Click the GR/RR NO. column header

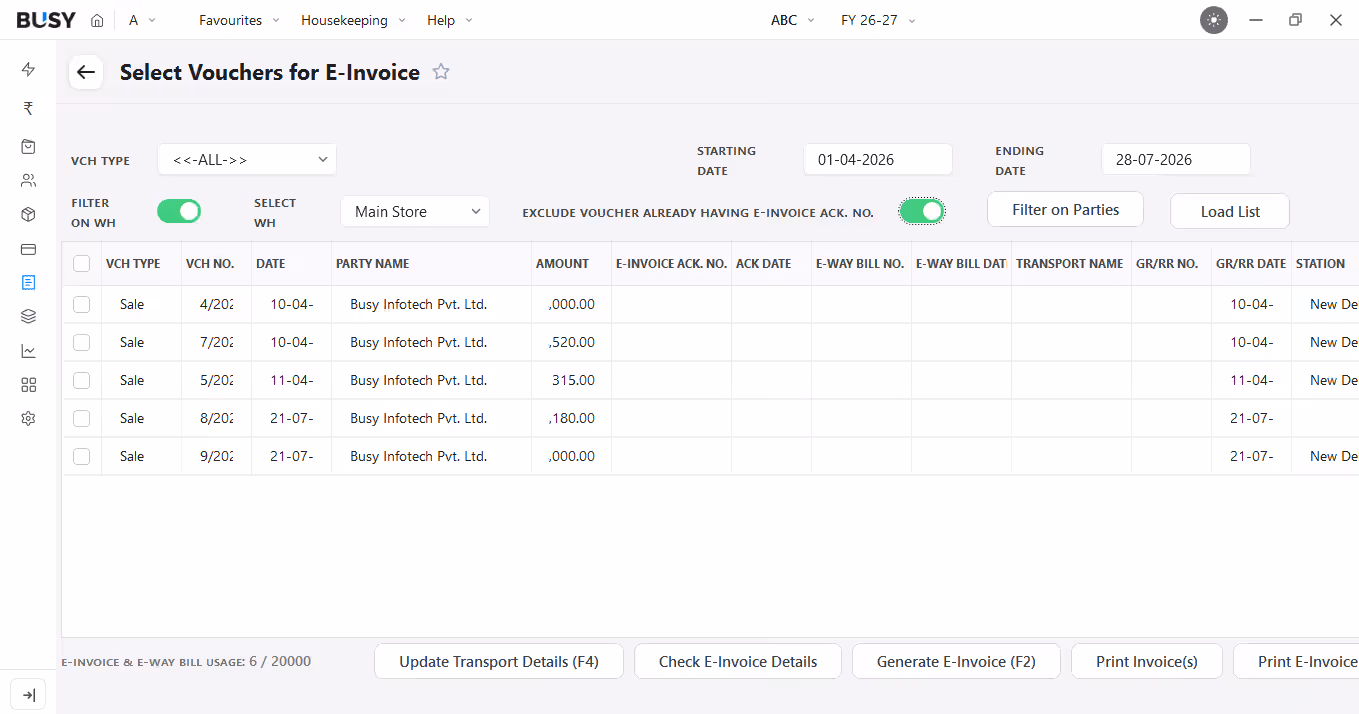pos(1171,264)
